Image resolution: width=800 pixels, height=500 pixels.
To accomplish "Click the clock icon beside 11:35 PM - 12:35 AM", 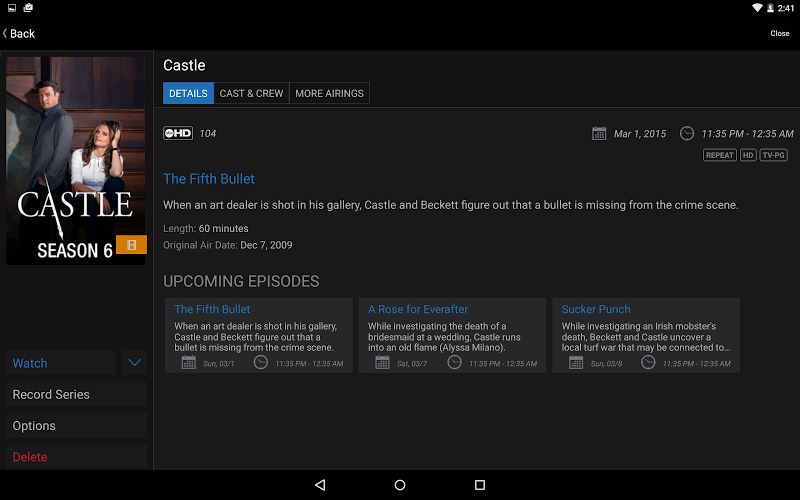I will coord(687,134).
